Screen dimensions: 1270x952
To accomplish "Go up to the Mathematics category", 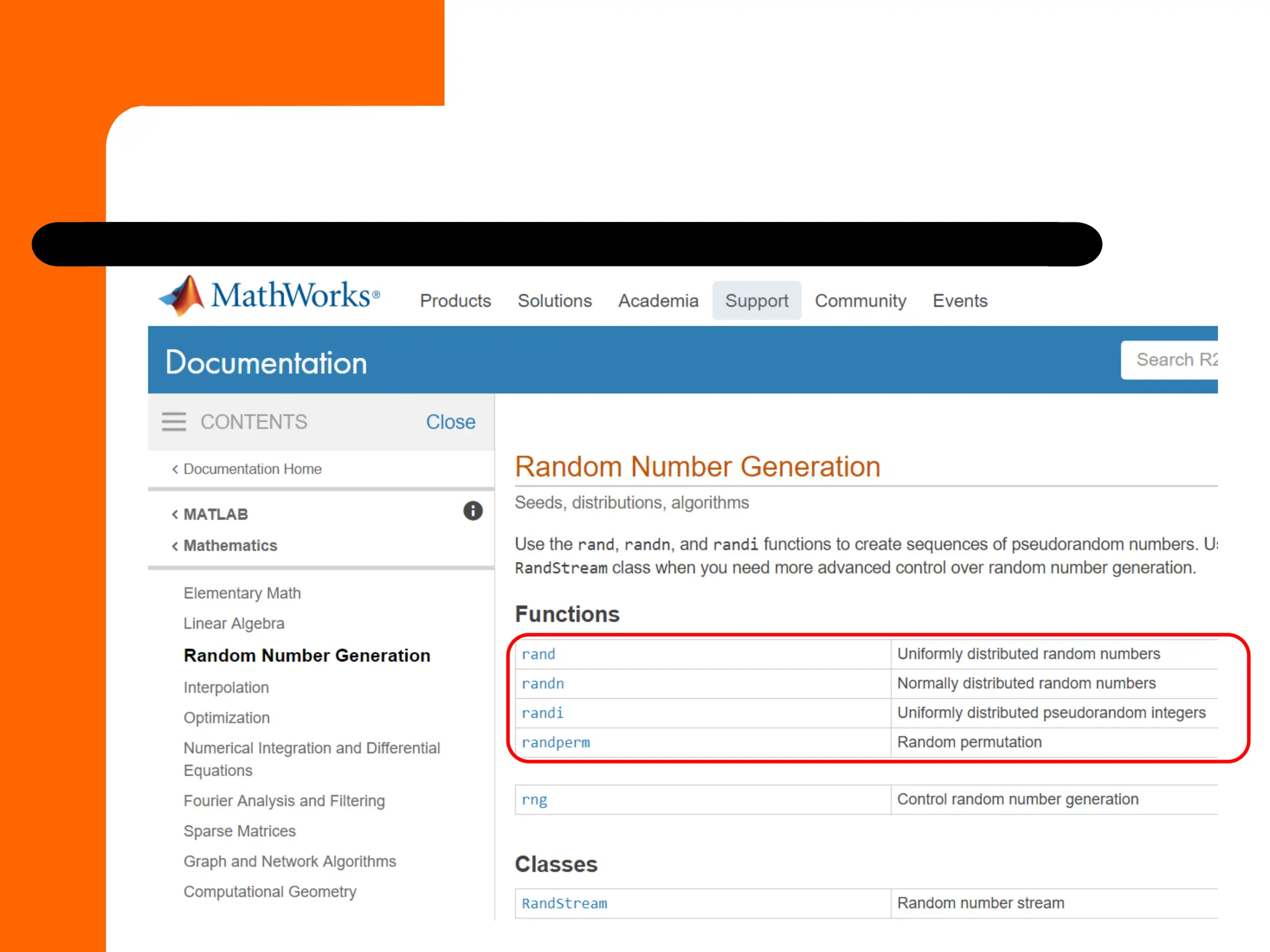I will pos(229,545).
